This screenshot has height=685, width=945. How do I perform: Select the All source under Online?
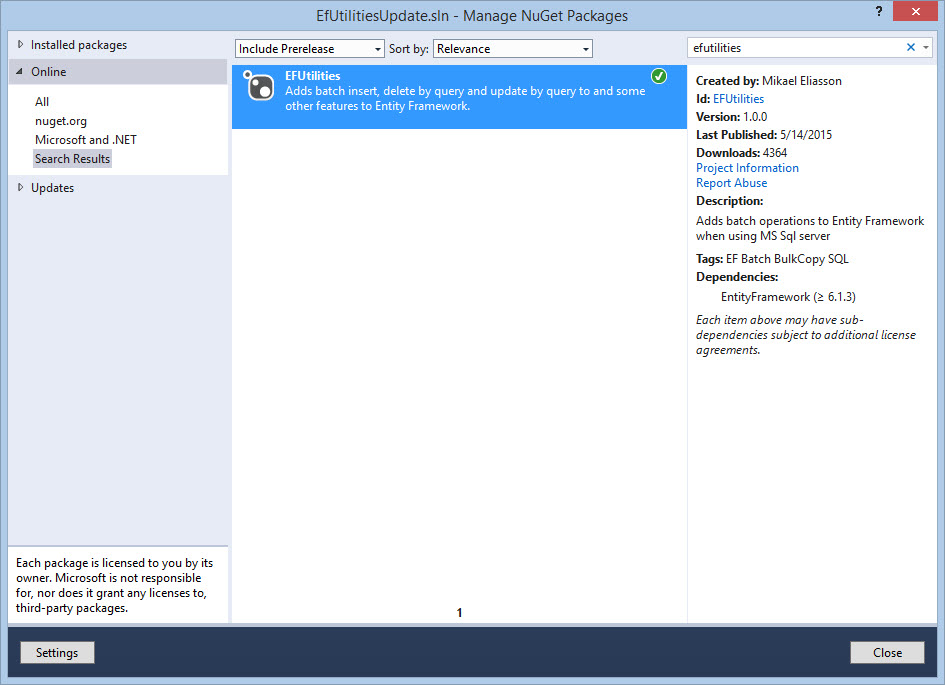click(x=42, y=102)
